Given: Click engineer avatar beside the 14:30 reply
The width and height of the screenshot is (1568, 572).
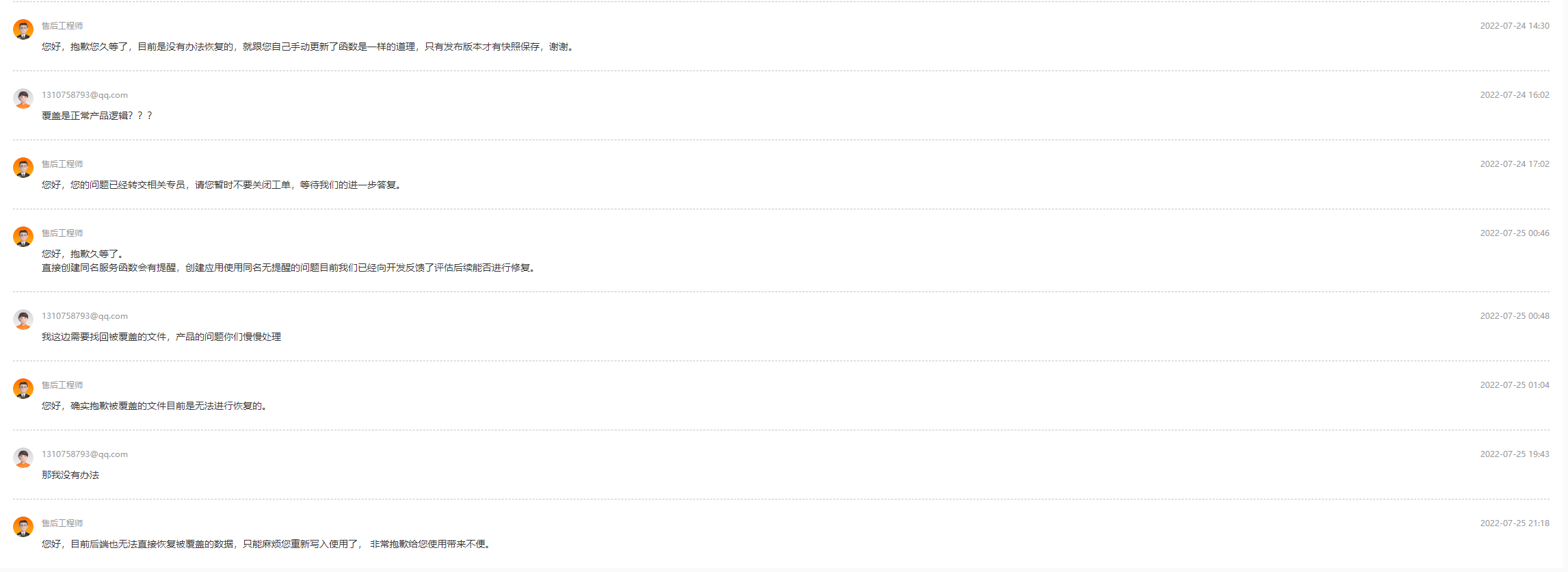Looking at the screenshot, I should pos(23,29).
